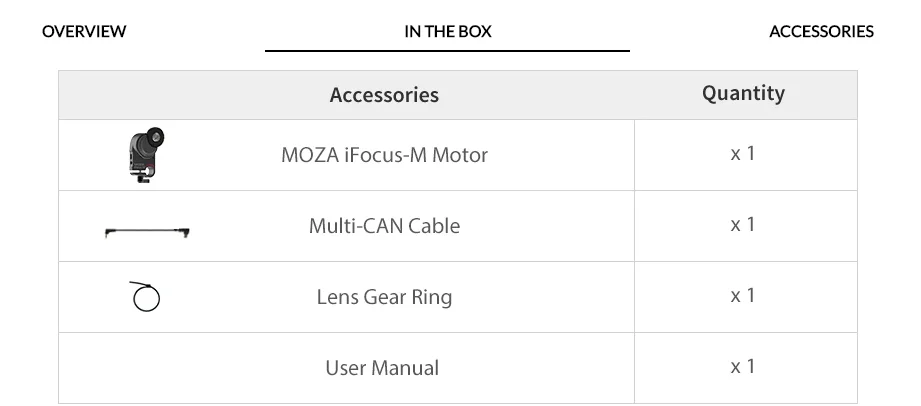Click the Lens Gear Ring label
Image resolution: width=921 pixels, height=406 pixels.
[384, 297]
